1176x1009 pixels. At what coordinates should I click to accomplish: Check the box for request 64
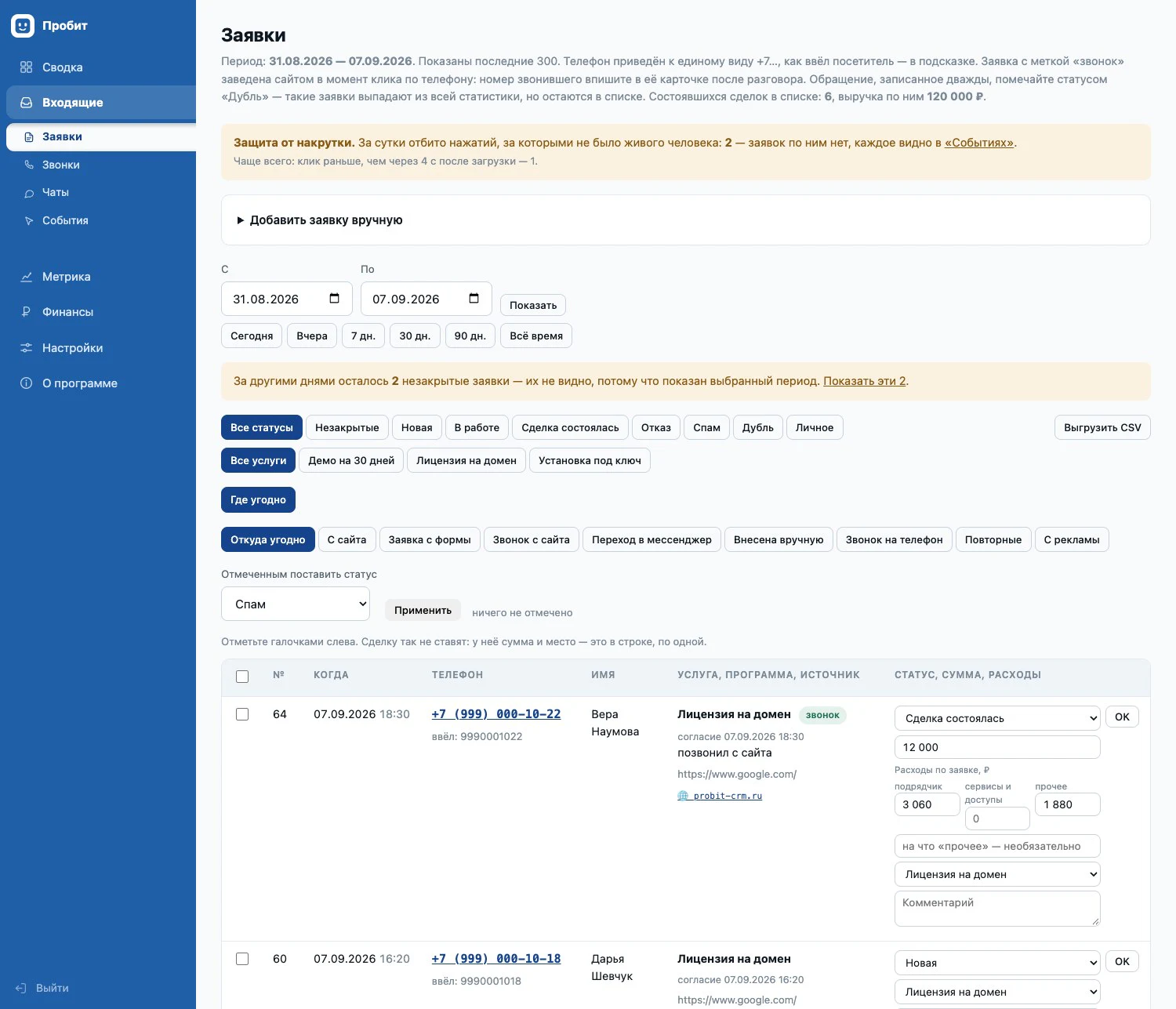(x=242, y=714)
